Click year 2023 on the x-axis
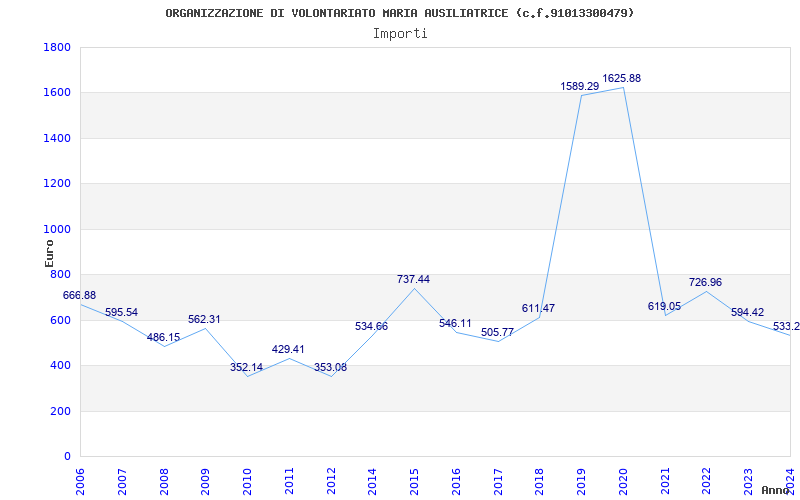 pyautogui.click(x=748, y=481)
